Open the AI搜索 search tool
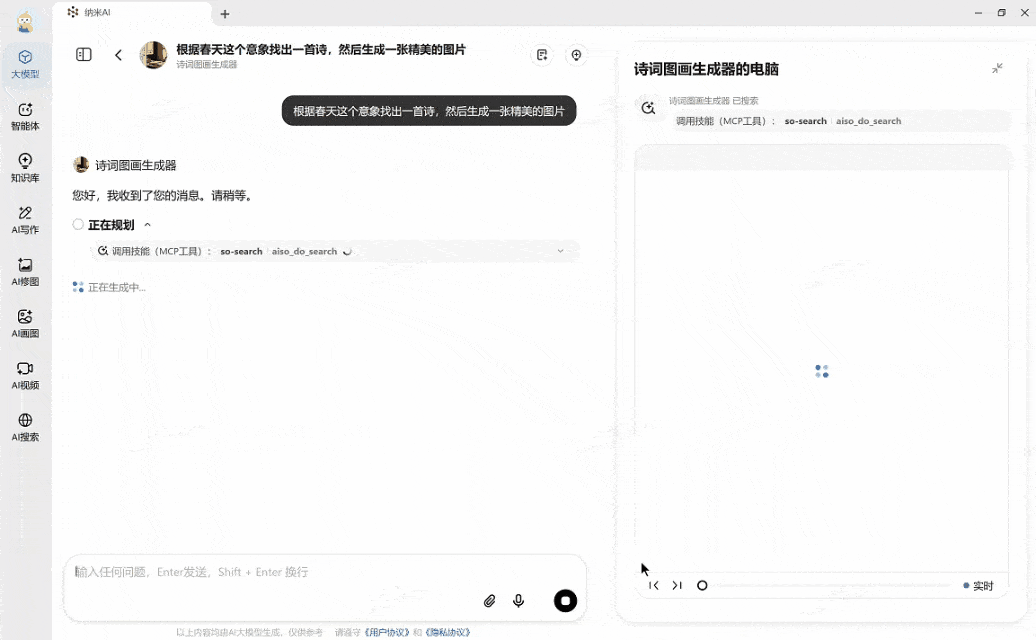The image size is (1036, 640). (25, 427)
